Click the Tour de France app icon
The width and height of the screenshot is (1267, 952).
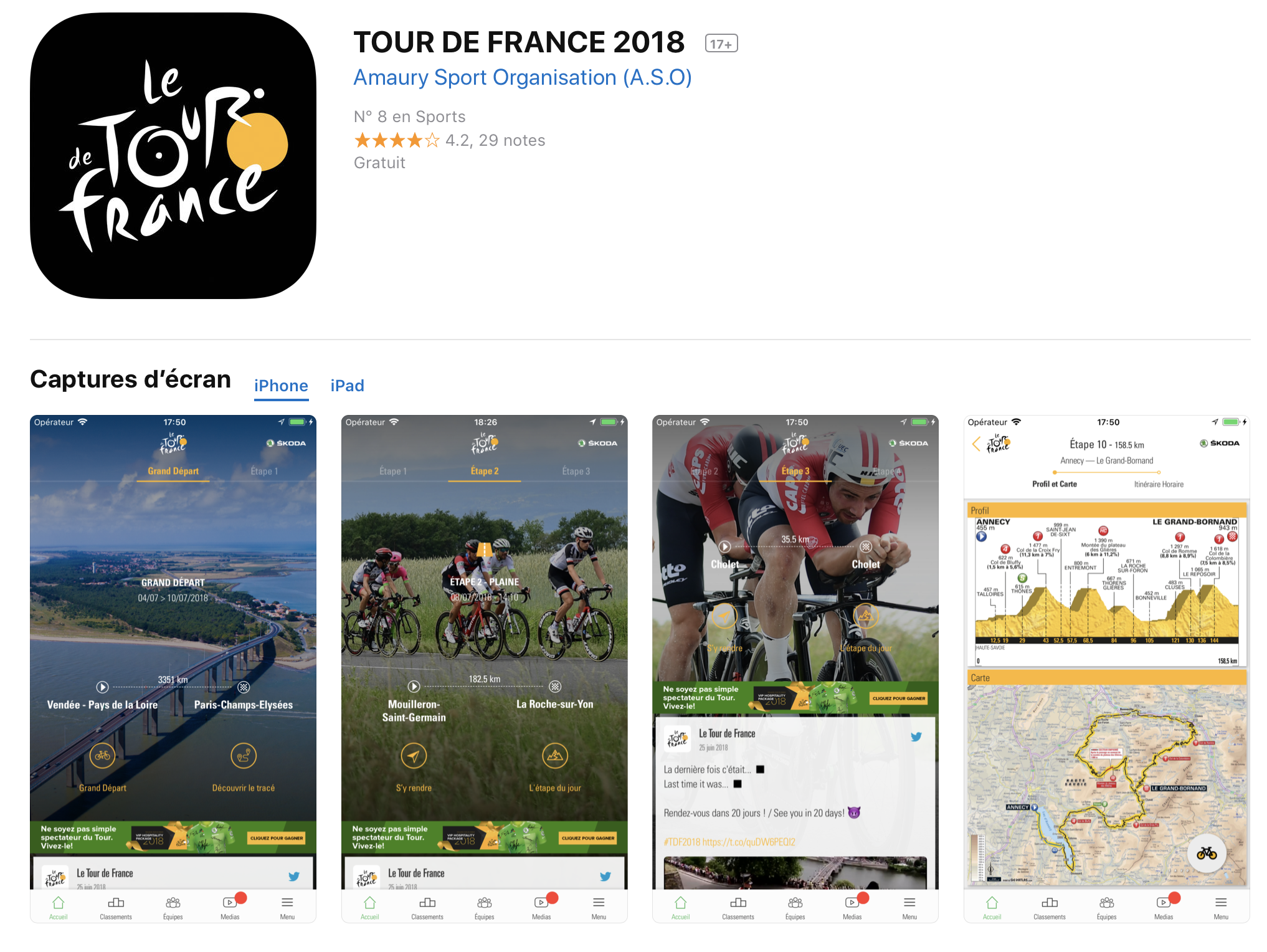tap(173, 156)
